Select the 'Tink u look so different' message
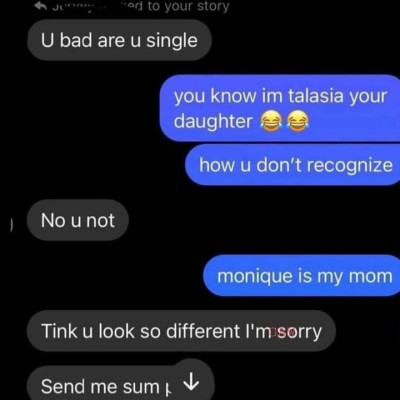This screenshot has width=400, height=400. click(x=181, y=331)
